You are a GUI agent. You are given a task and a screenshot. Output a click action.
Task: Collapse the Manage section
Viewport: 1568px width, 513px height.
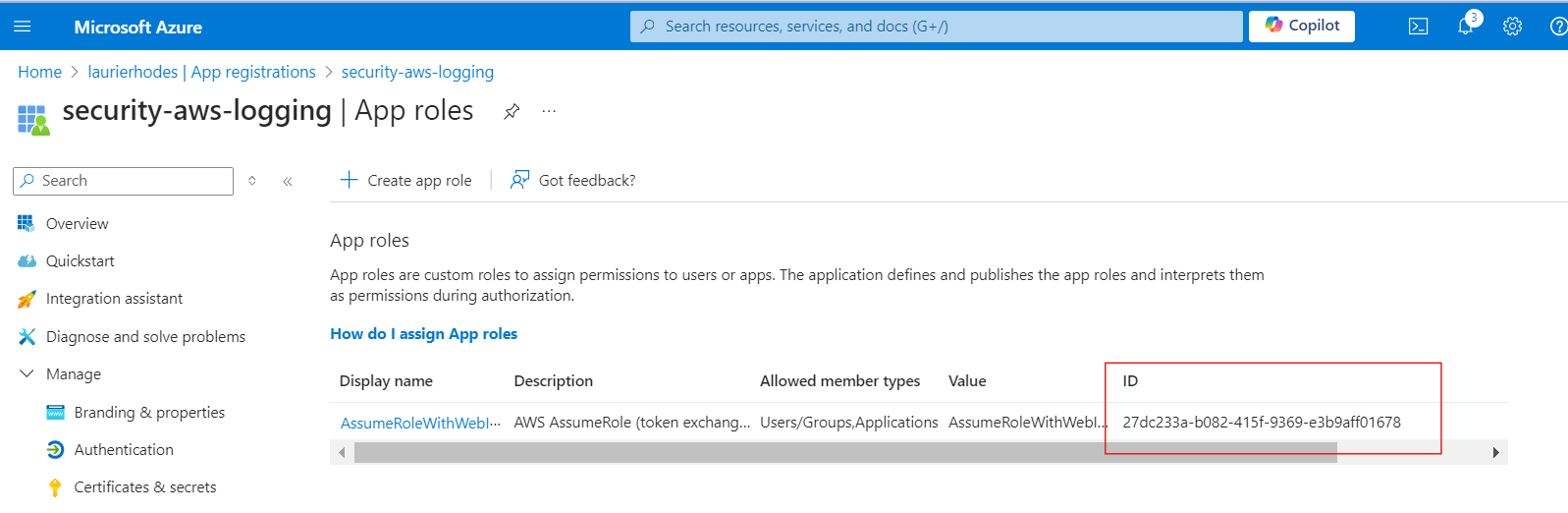[27, 373]
